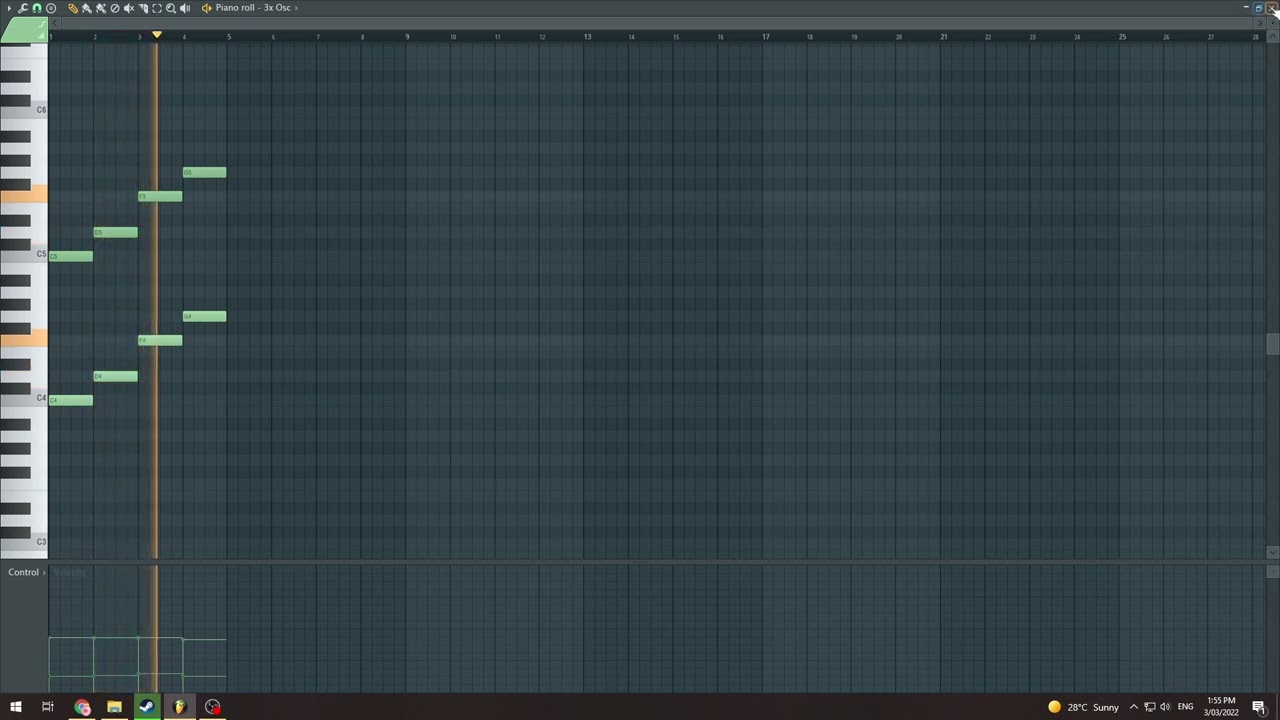
Task: Open Task View from taskbar
Action: coord(47,707)
